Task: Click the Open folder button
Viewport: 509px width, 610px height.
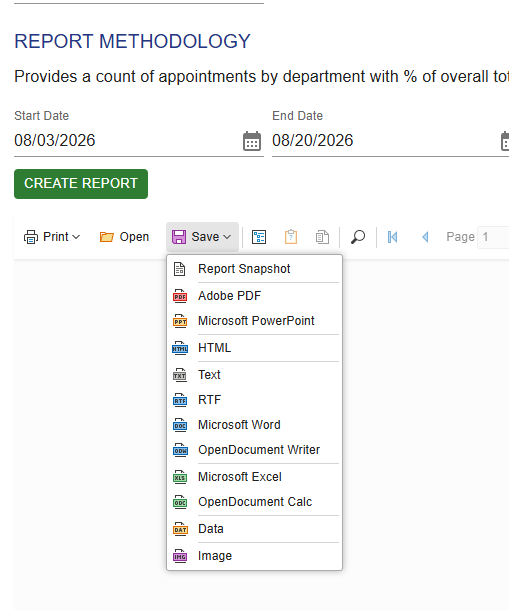Action: pos(124,237)
